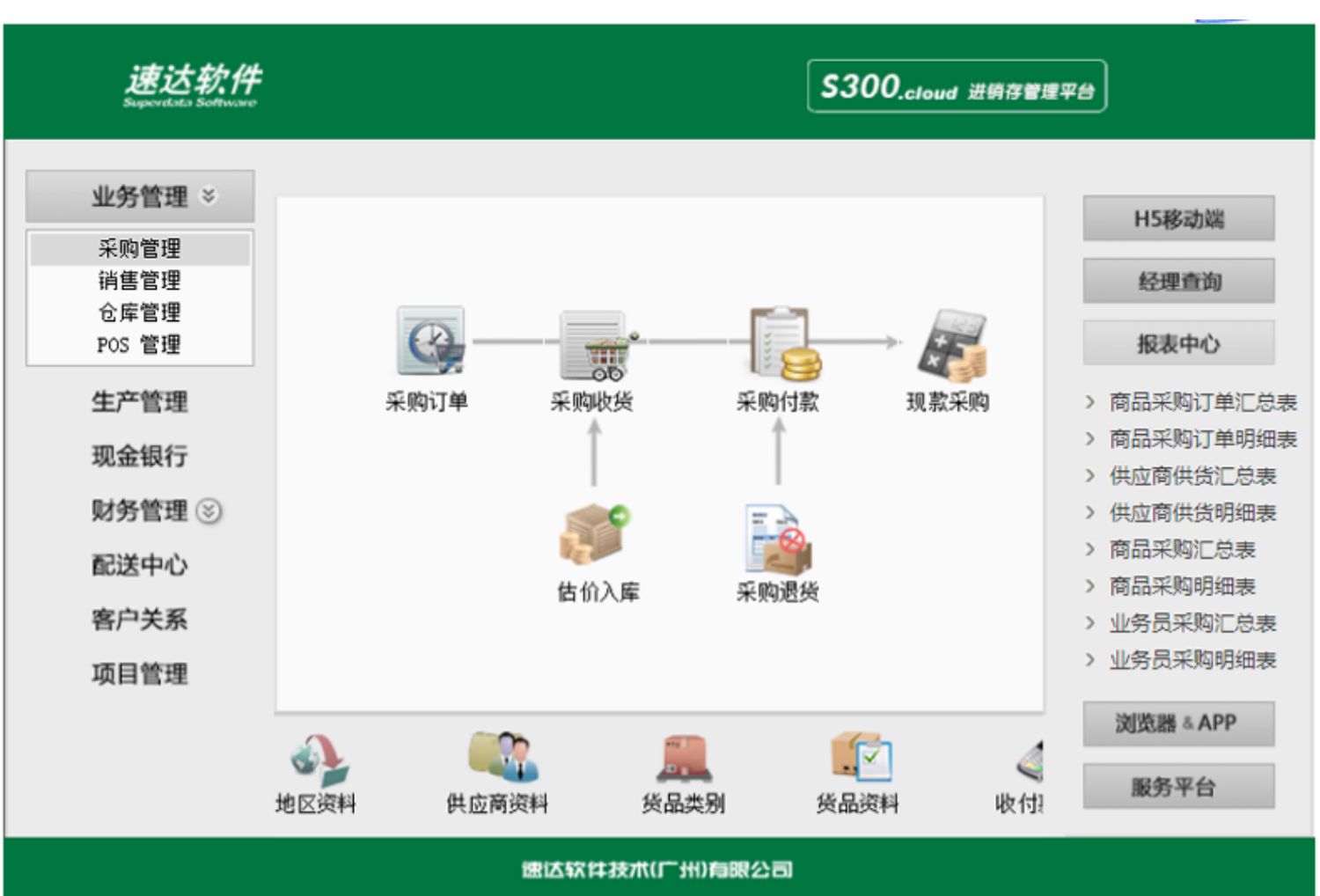Viewport: 1320px width, 896px height.
Task: Open the 项目管理 module
Action: (140, 674)
